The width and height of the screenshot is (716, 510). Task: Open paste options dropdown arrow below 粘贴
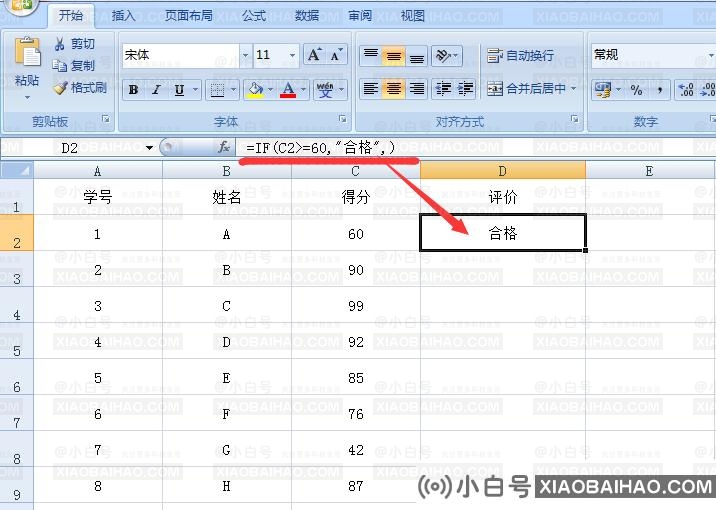coord(27,98)
